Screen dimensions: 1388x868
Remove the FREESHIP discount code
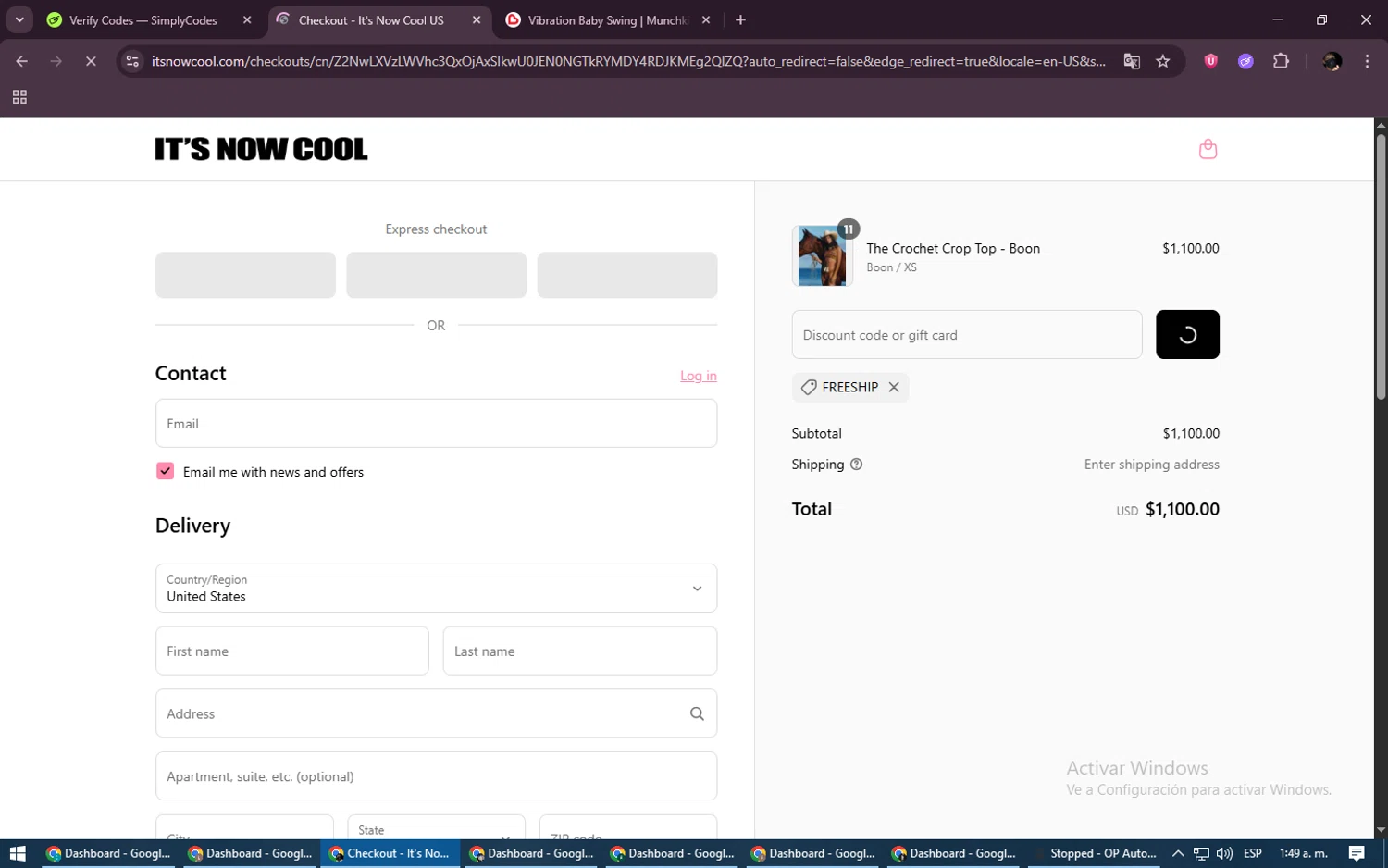pos(894,388)
